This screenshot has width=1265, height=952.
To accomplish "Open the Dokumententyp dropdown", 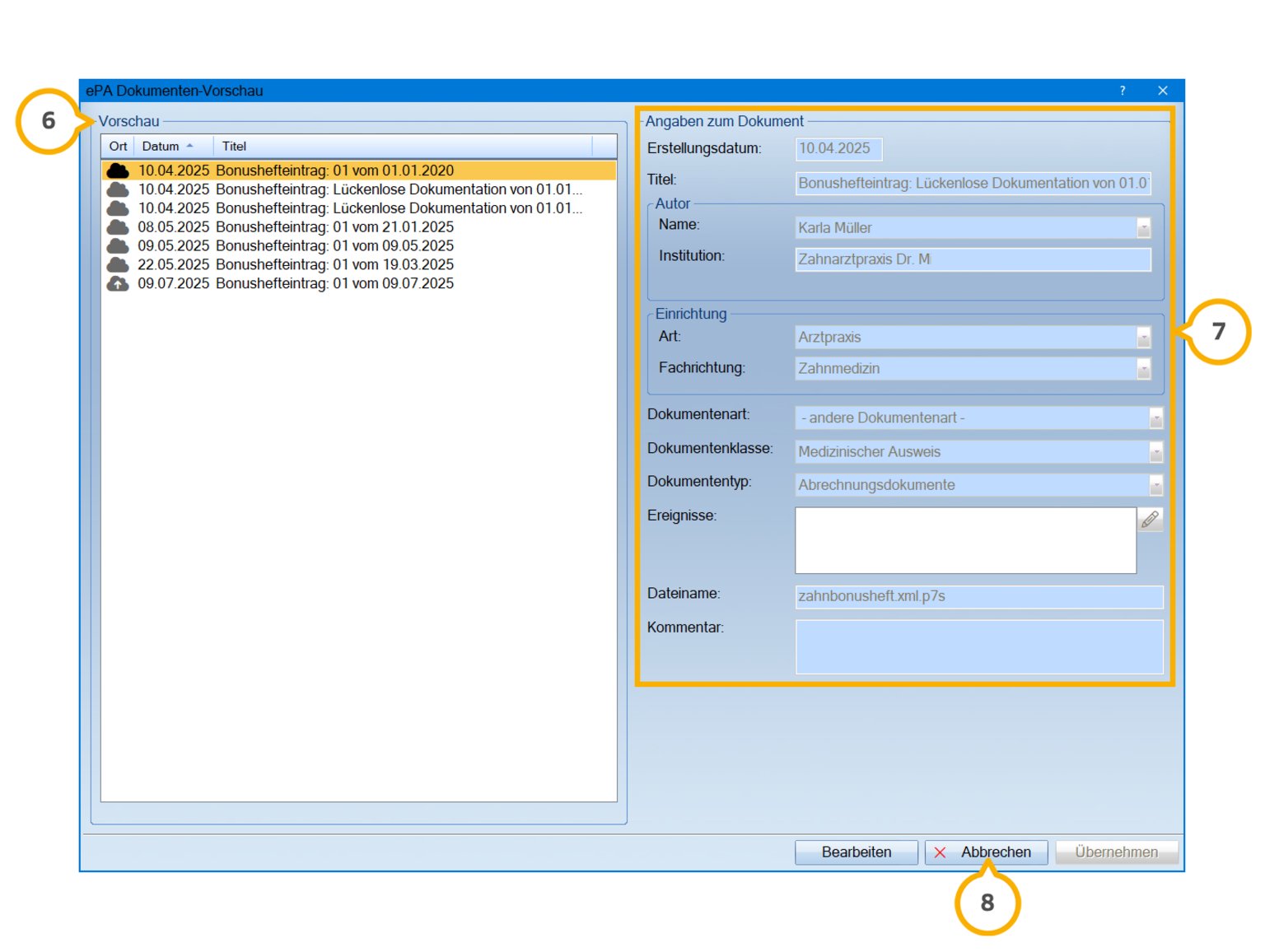I will [1155, 485].
